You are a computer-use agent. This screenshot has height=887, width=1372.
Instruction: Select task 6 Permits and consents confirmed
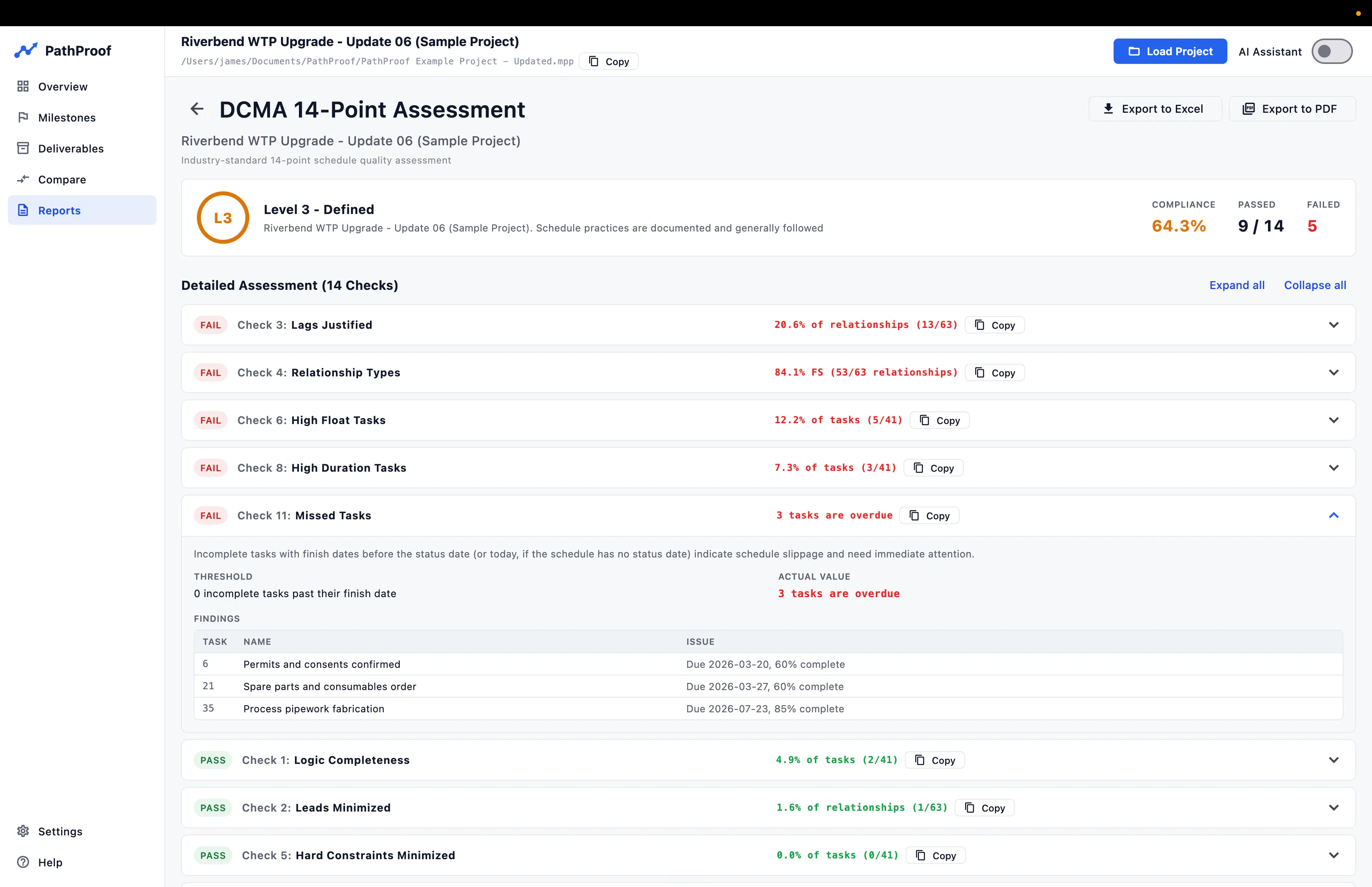pos(768,664)
